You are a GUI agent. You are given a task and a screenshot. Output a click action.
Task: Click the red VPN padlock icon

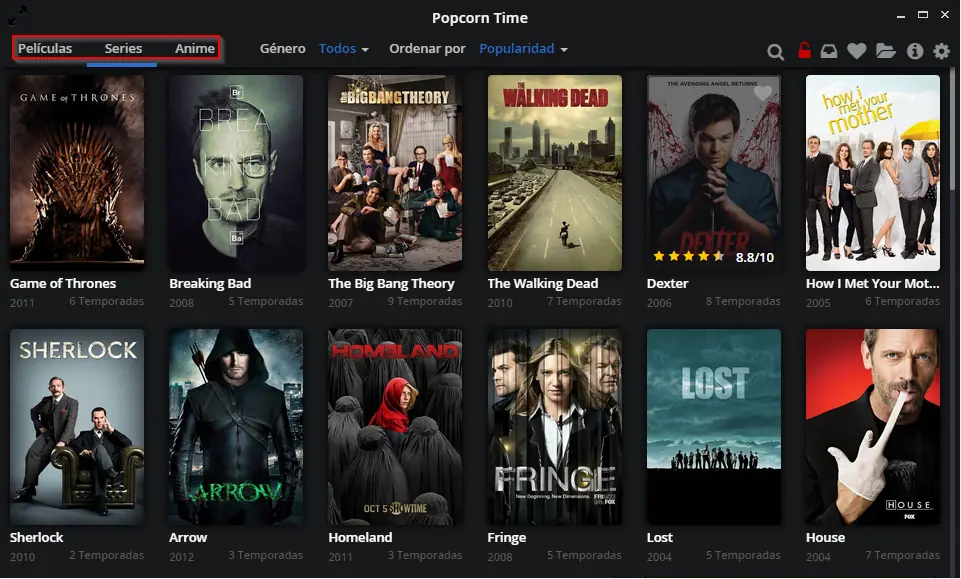(804, 50)
